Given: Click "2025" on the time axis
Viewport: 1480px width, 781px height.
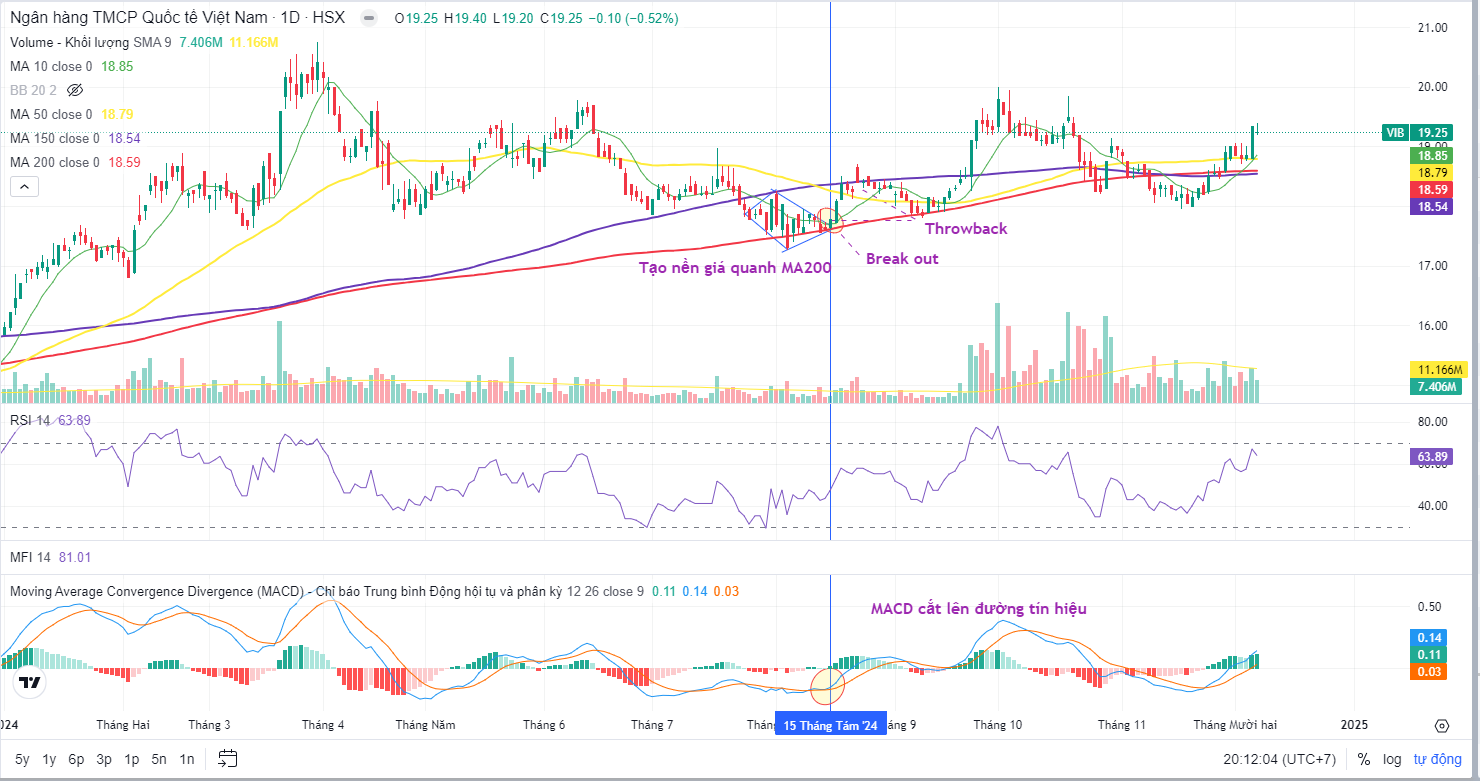Looking at the screenshot, I should tap(1354, 725).
